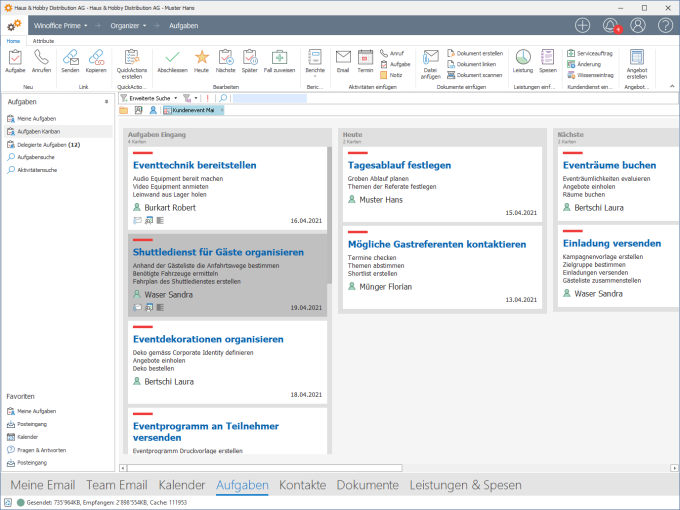680x510 pixels.
Task: Click the QuickActions erstellen icon
Action: click(131, 57)
